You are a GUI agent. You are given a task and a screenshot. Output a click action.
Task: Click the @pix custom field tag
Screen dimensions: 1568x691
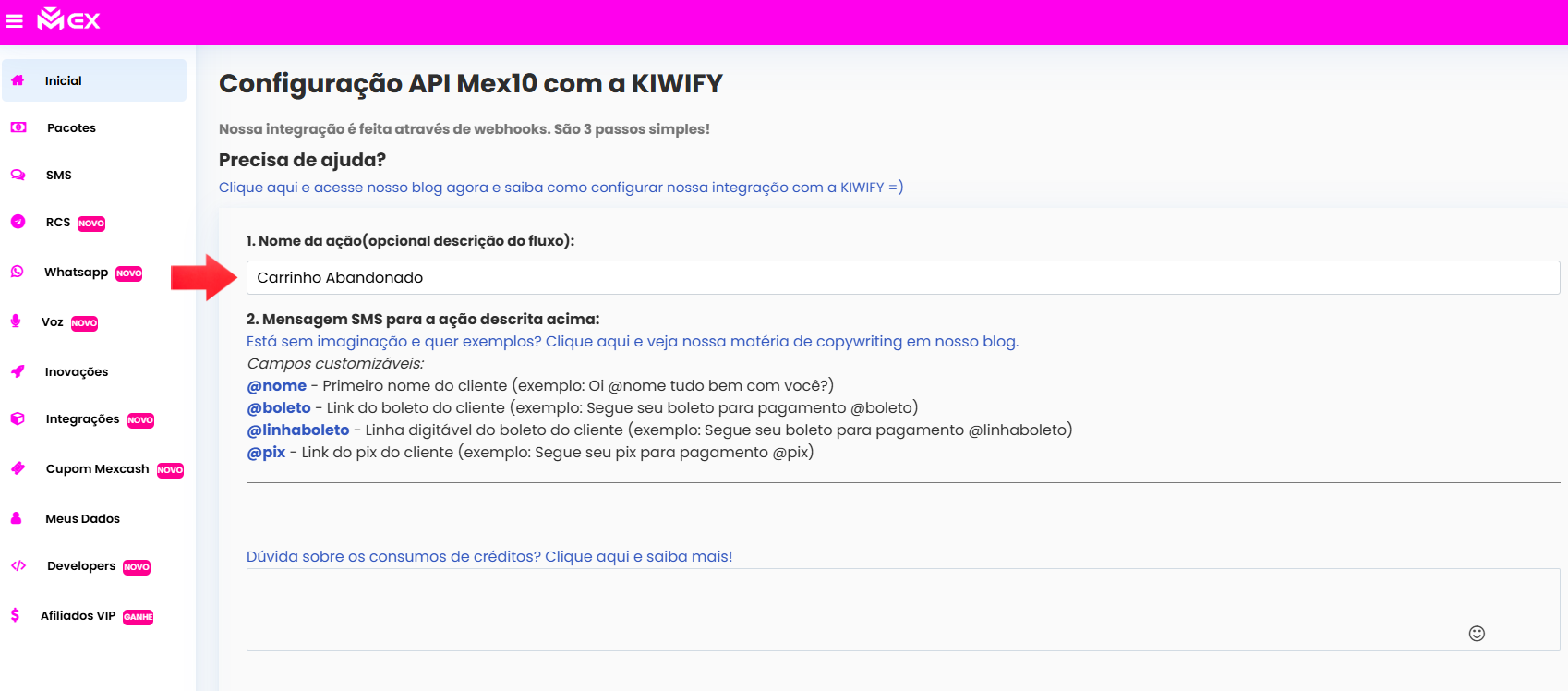[x=266, y=452]
